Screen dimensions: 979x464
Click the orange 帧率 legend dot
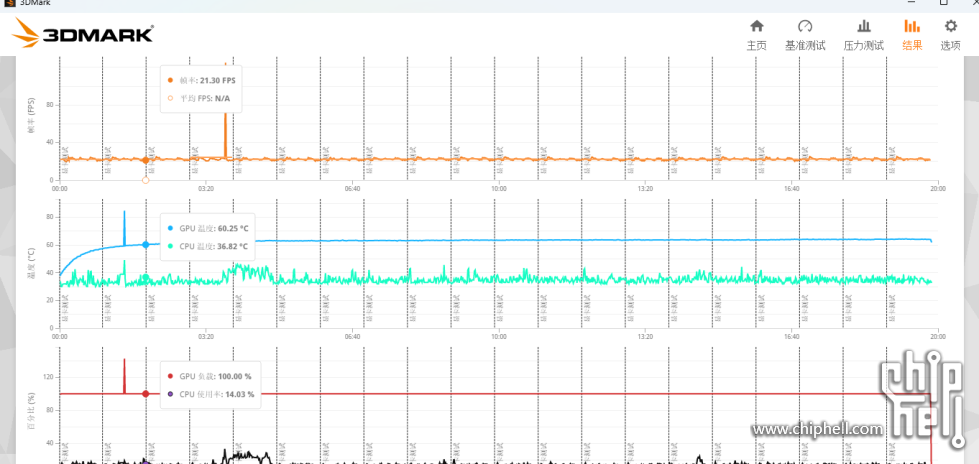tap(170, 79)
